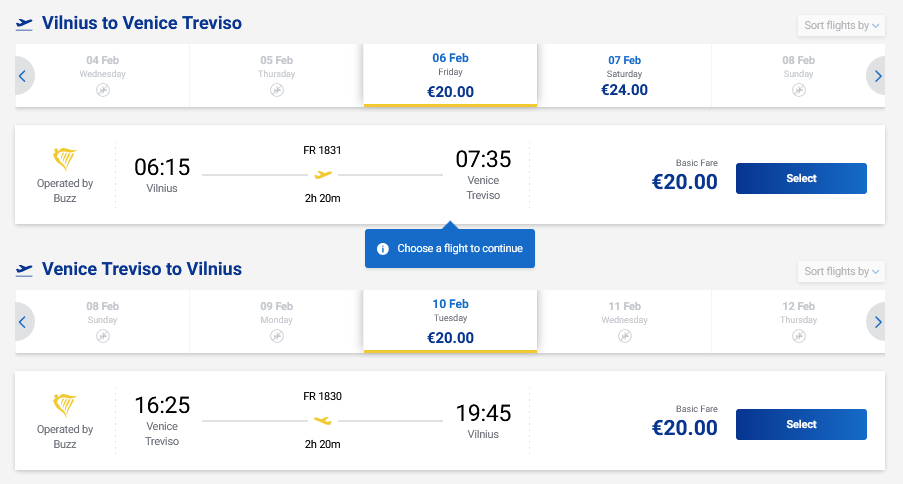Open return Sort flights by dropdown
903x484 pixels.
click(841, 271)
